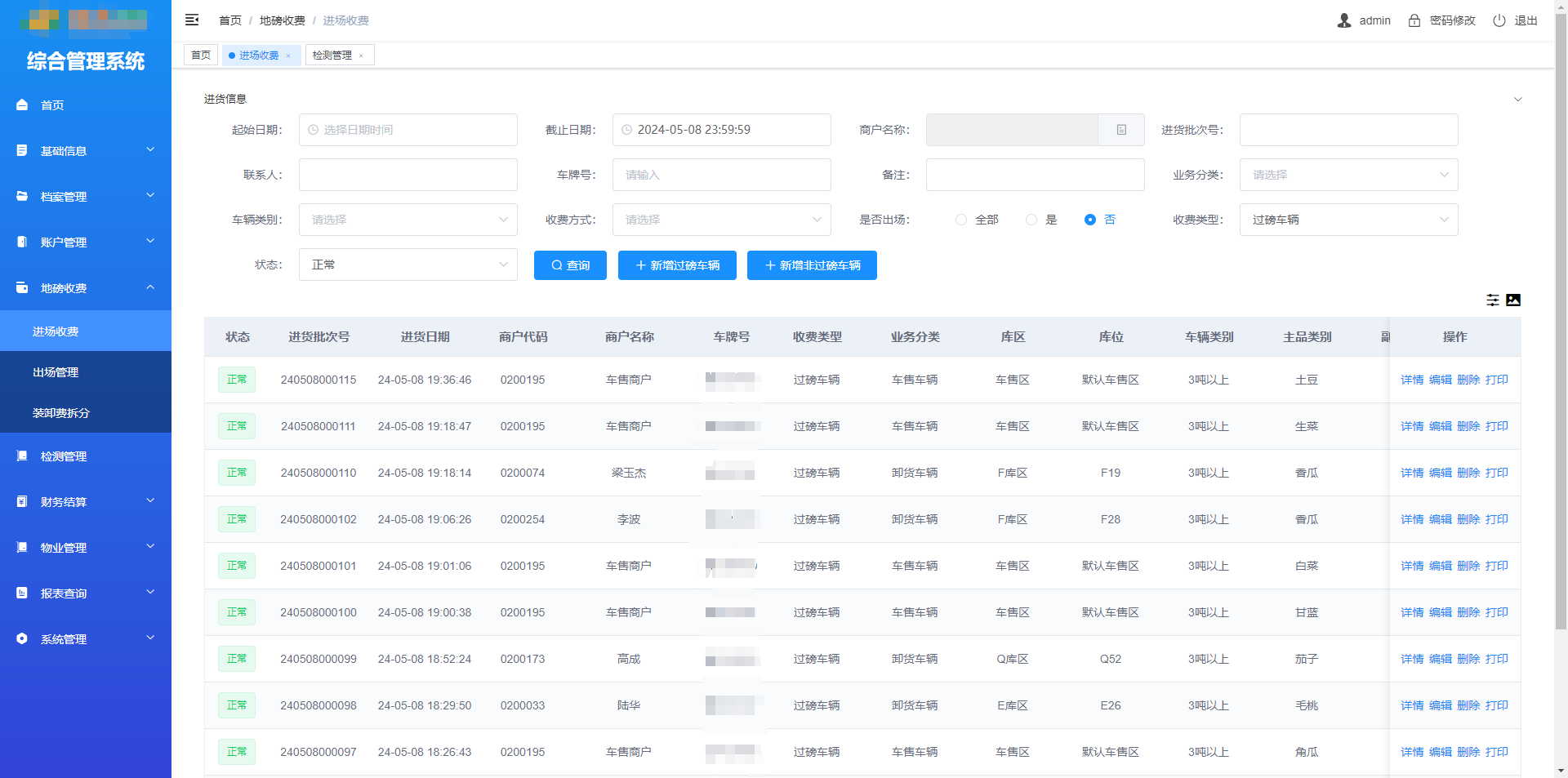The image size is (1568, 778).
Task: Focus the 车牌号 input field
Action: [721, 175]
